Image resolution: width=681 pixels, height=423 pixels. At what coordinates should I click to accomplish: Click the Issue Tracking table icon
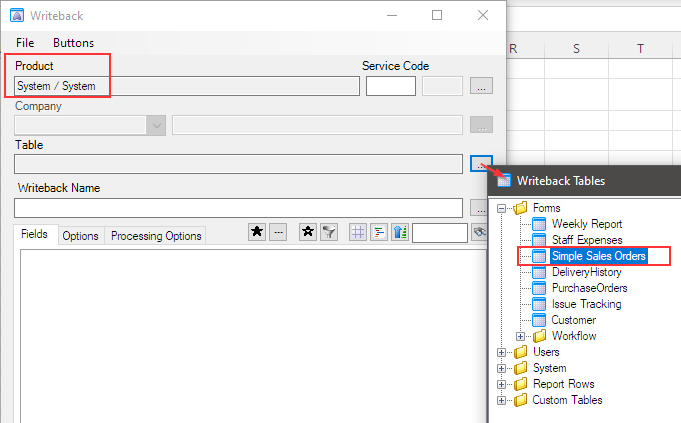[539, 304]
